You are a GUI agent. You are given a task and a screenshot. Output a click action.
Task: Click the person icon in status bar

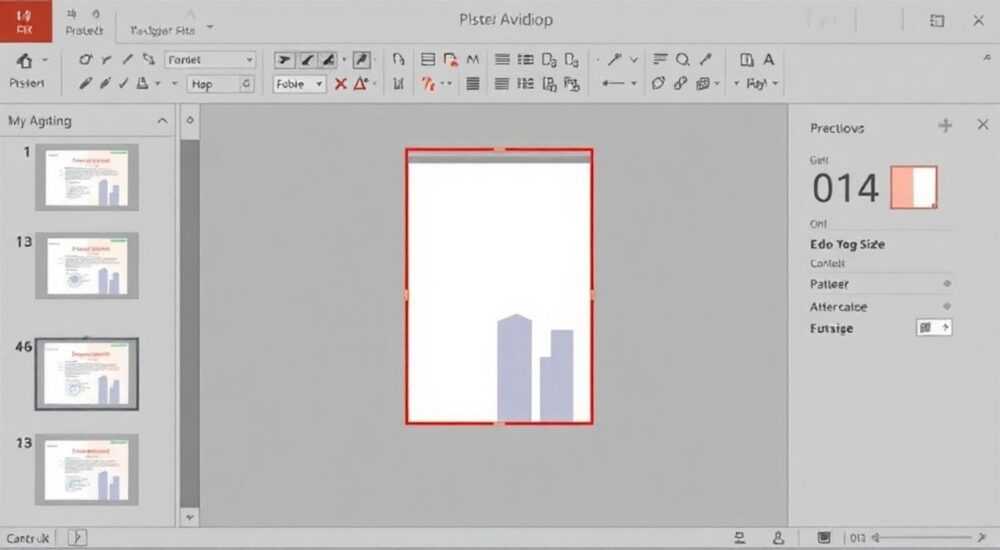778,538
